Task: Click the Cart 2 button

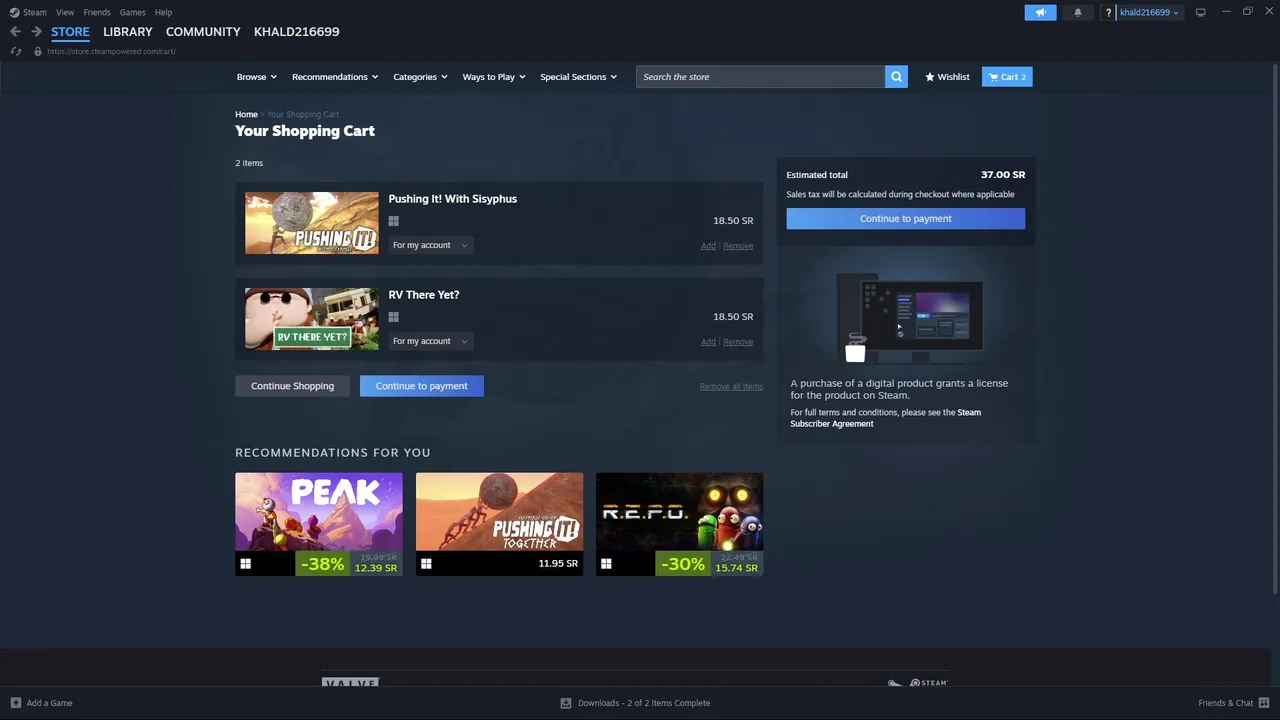Action: click(1007, 76)
